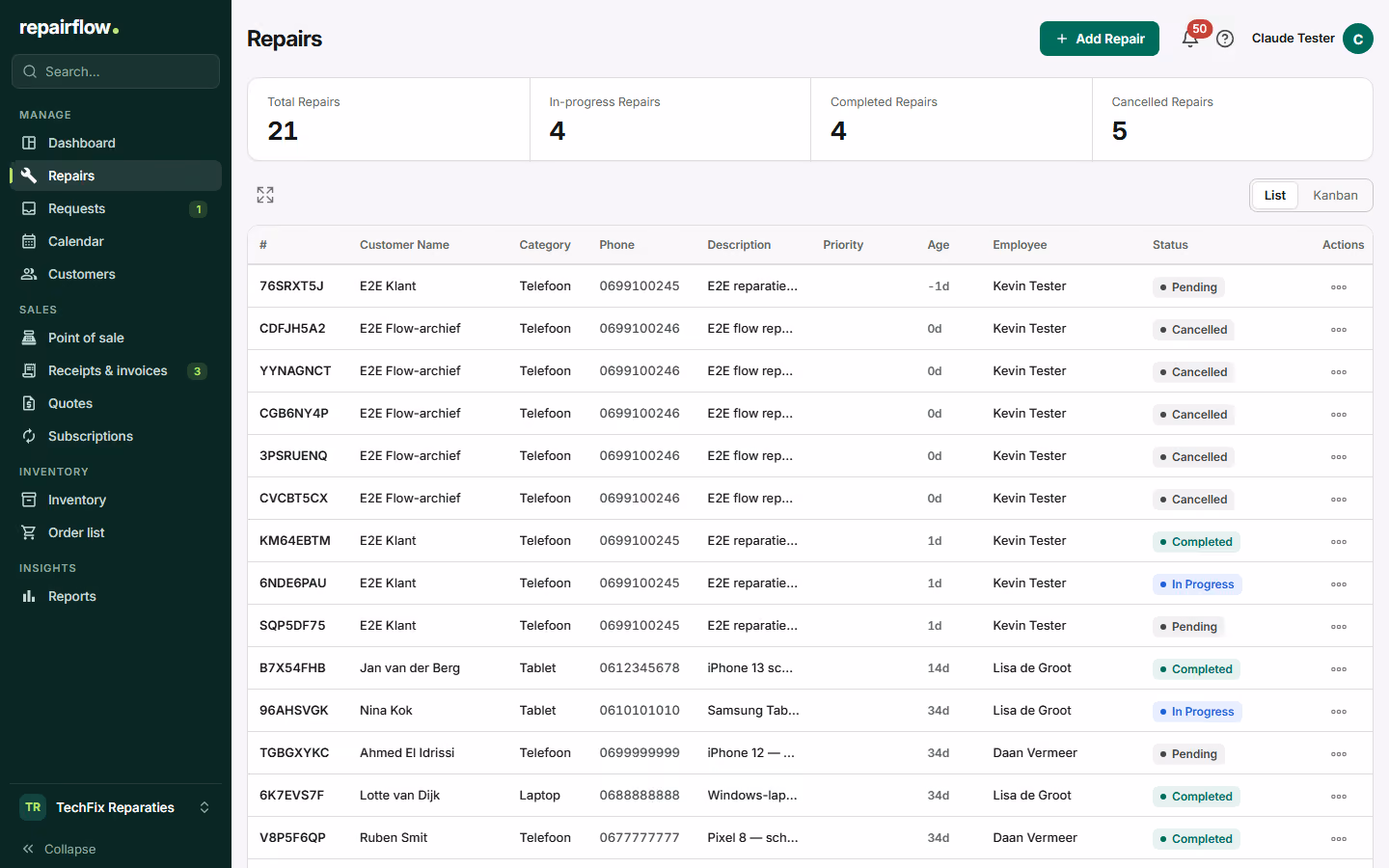The width and height of the screenshot is (1389, 868).
Task: Collapse the sidebar
Action: pyautogui.click(x=59, y=849)
